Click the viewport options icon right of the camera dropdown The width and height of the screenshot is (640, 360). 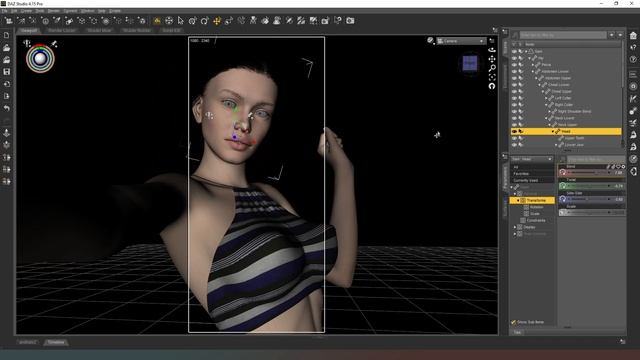pos(491,41)
